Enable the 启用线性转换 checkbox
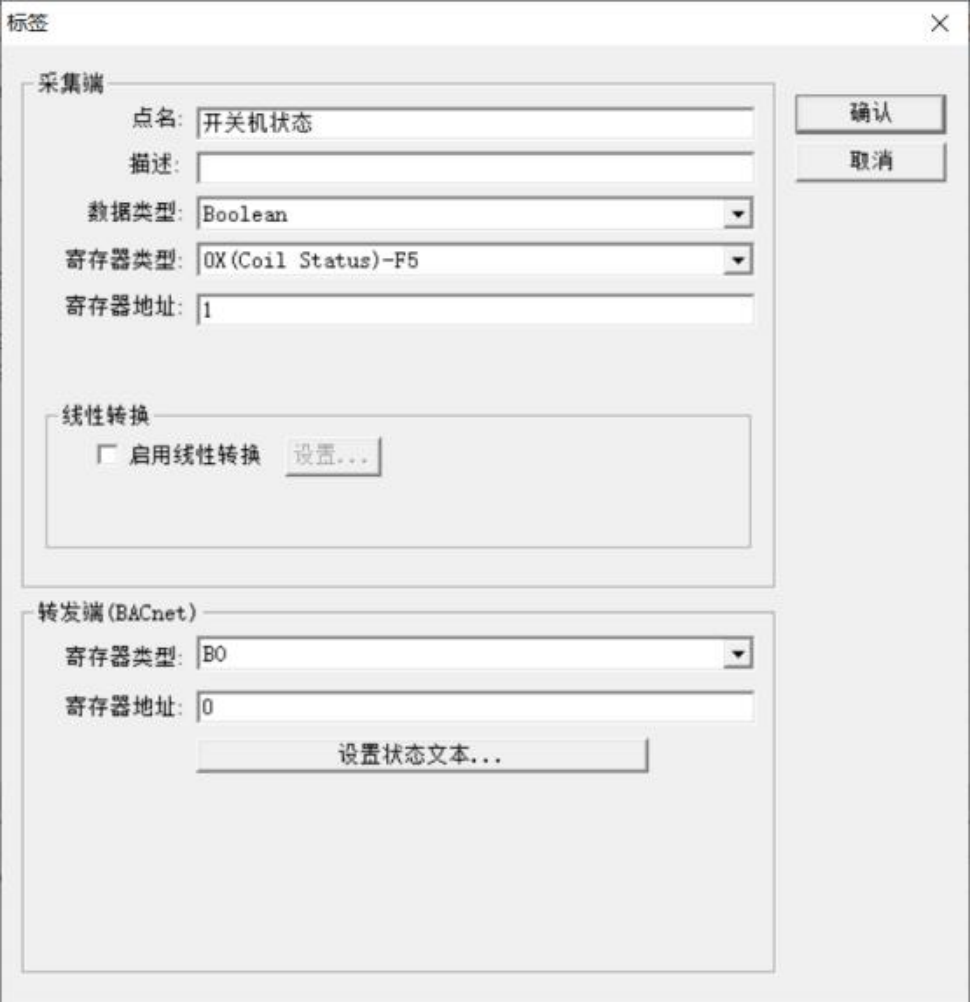970x1003 pixels. pos(107,455)
